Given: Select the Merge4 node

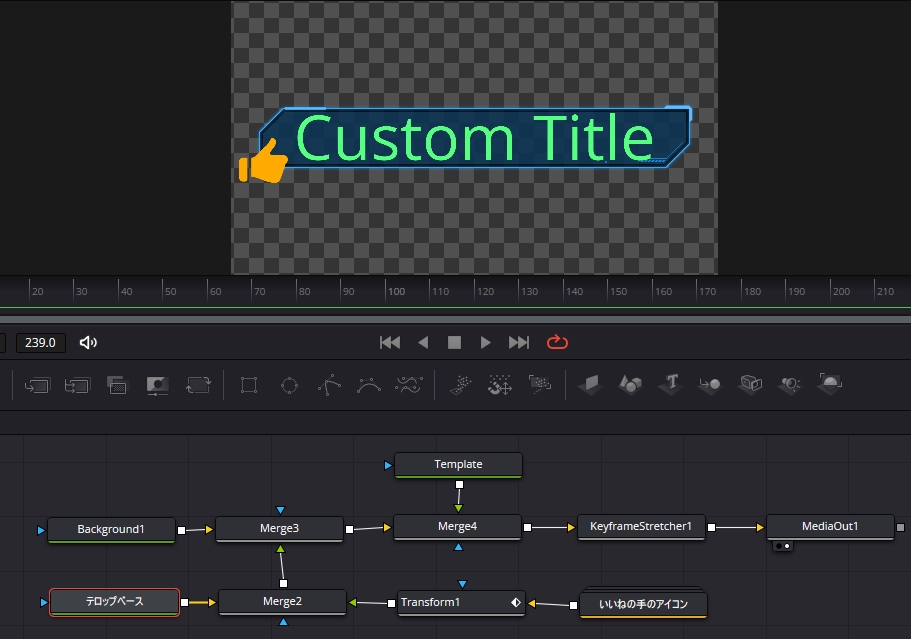Looking at the screenshot, I should 457,526.
